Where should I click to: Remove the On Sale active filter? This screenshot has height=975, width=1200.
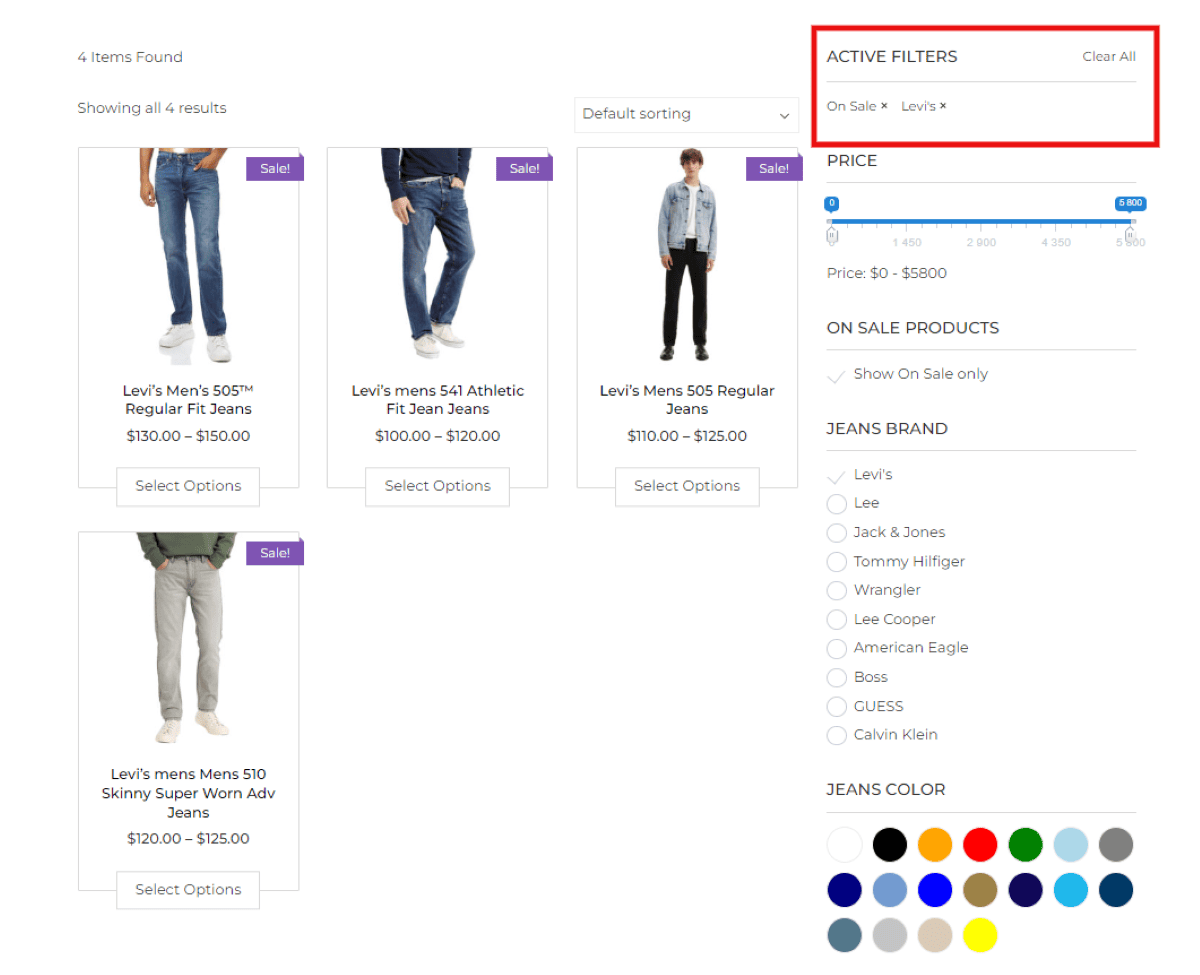(884, 106)
